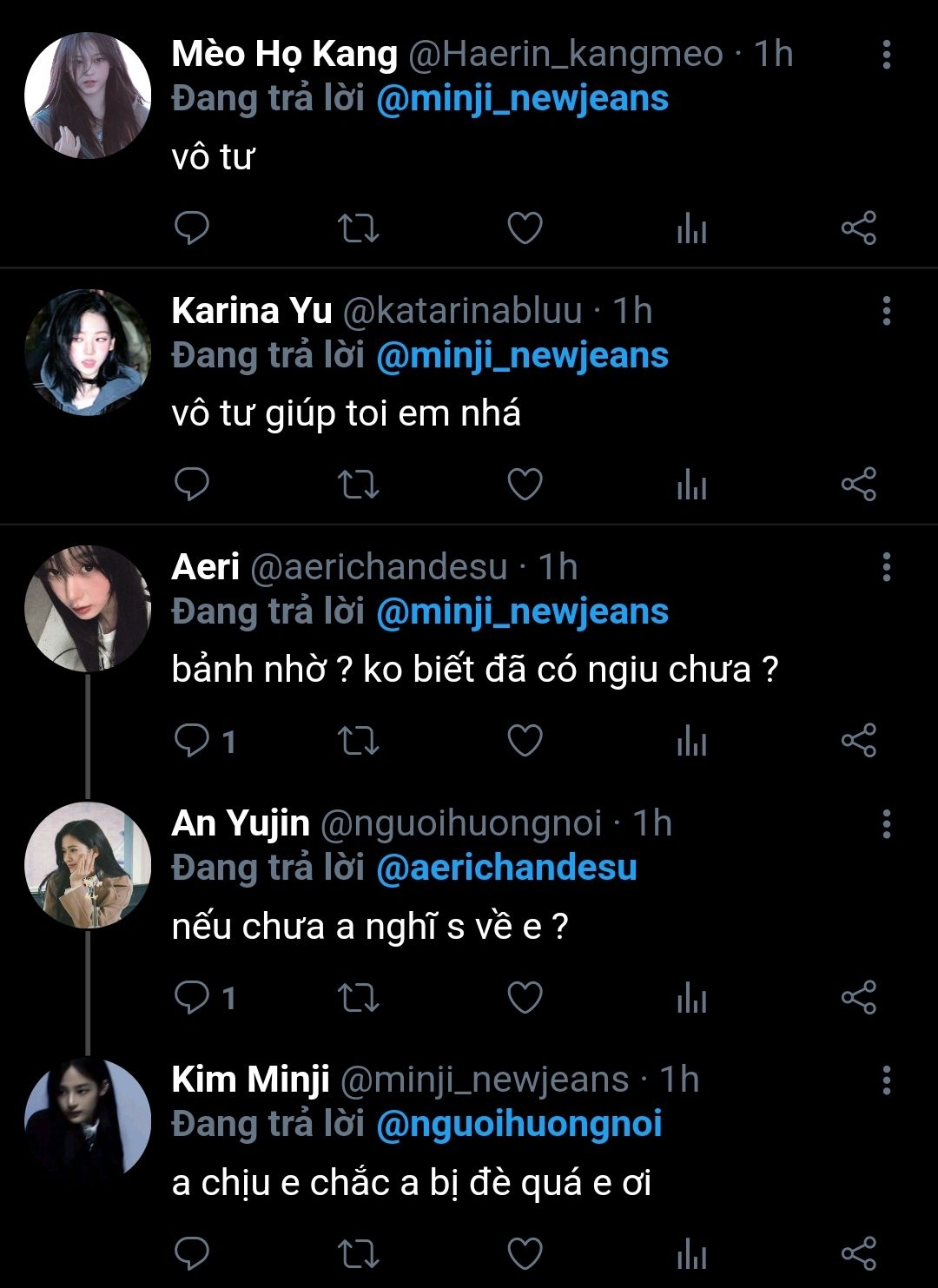Share Kim Minji's reply
Viewport: 938px width, 1288px height.
click(858, 1252)
